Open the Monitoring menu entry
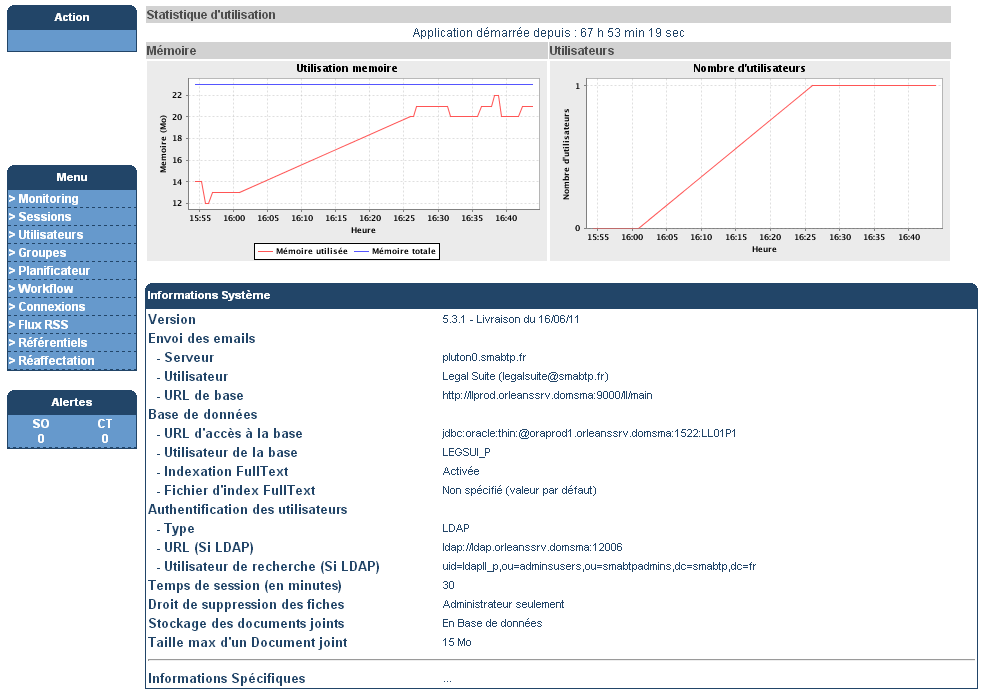Image resolution: width=988 pixels, height=689 pixels. point(72,199)
